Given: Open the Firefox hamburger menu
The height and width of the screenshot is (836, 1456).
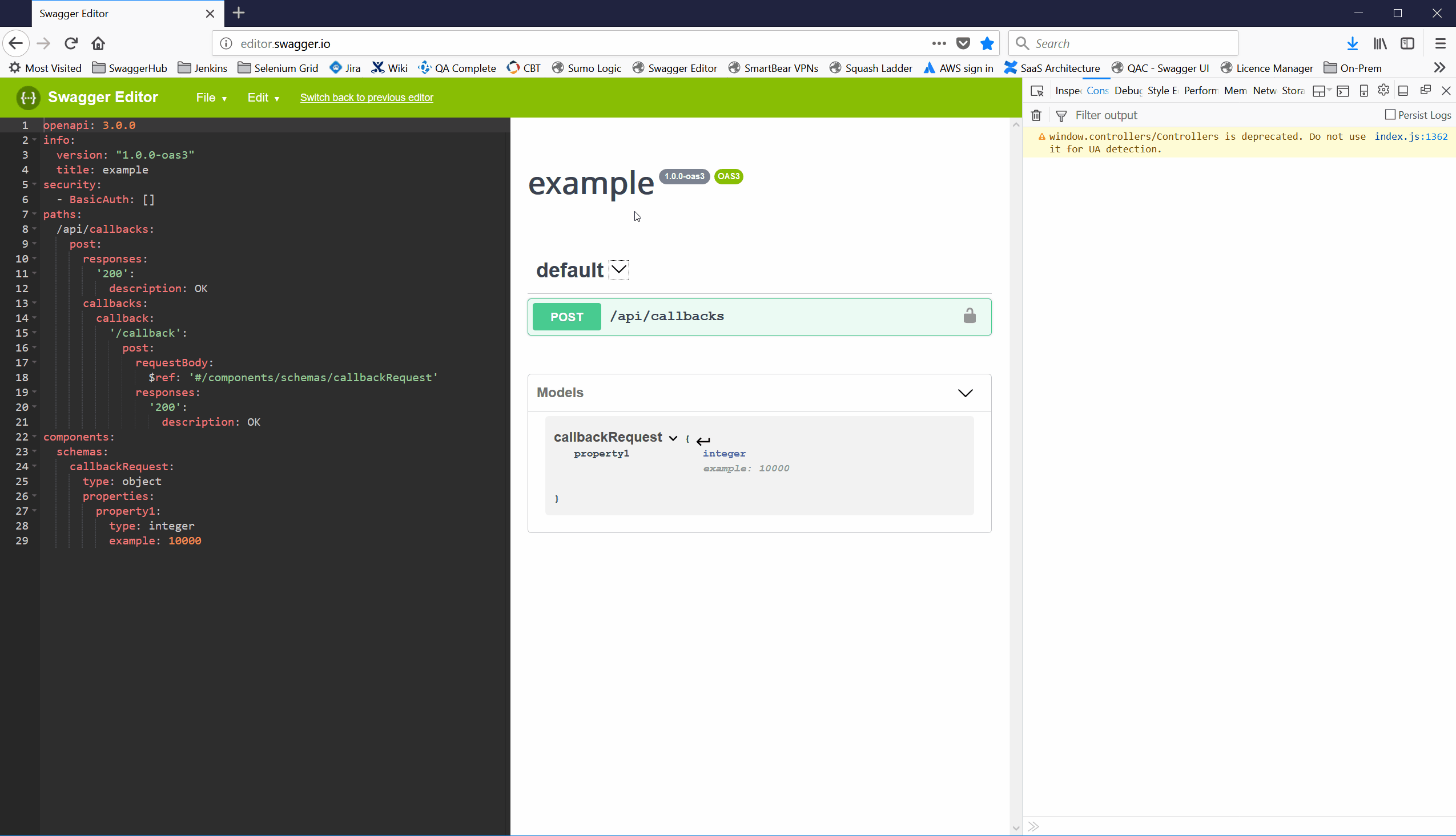Looking at the screenshot, I should tap(1440, 43).
